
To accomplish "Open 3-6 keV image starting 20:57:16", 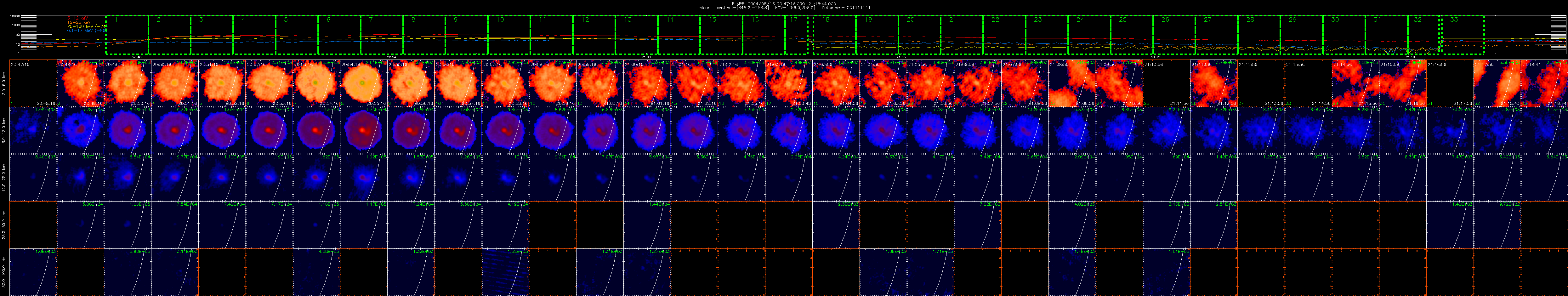I will point(505,83).
